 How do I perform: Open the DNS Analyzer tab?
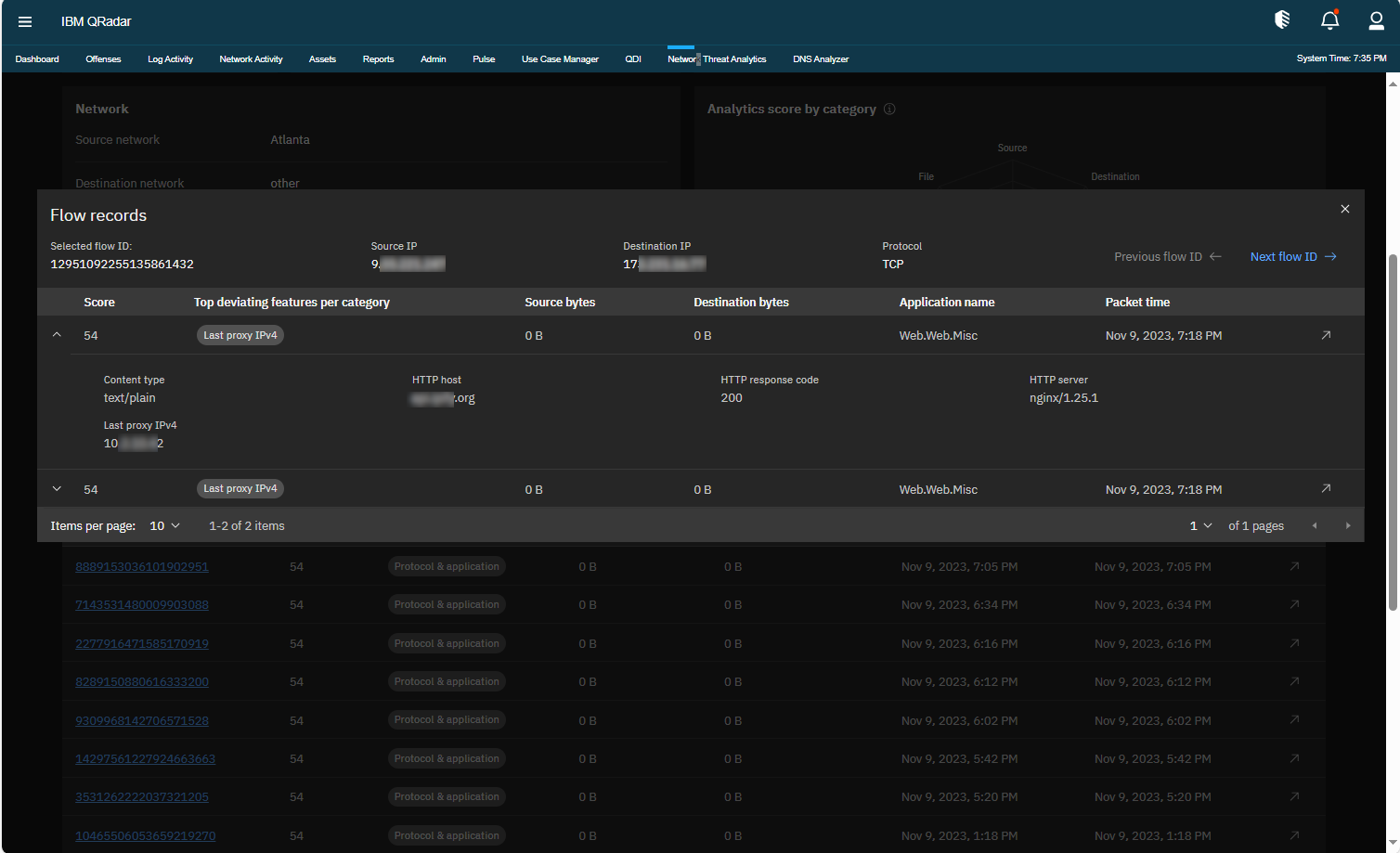821,58
